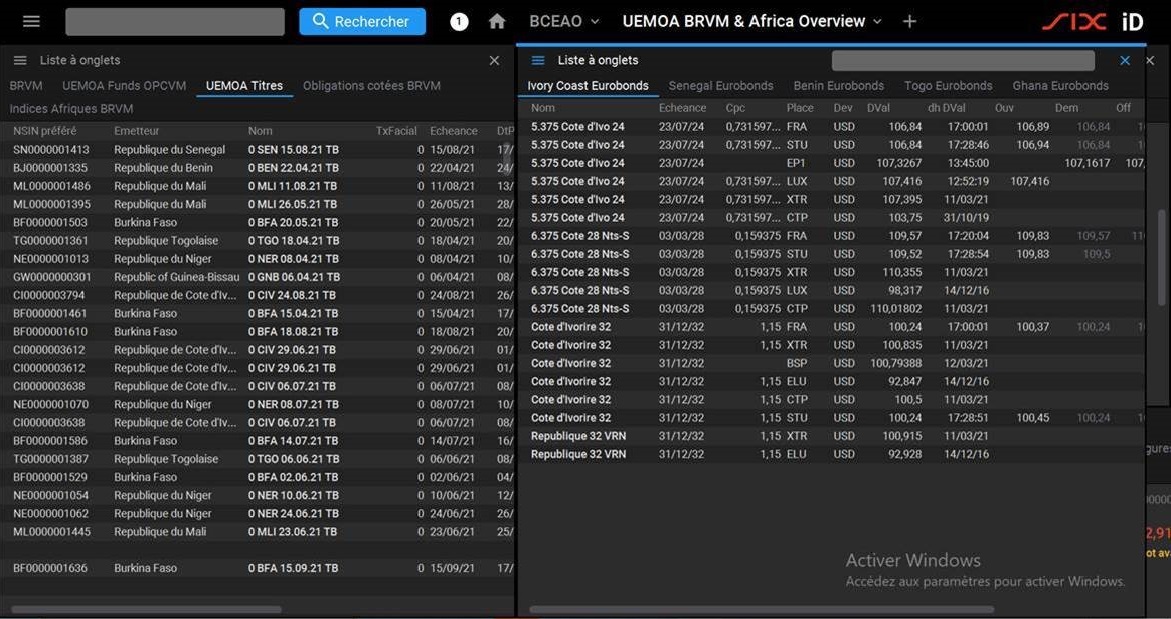The height and width of the screenshot is (619, 1171).
Task: Click the right panel search field
Action: [963, 60]
